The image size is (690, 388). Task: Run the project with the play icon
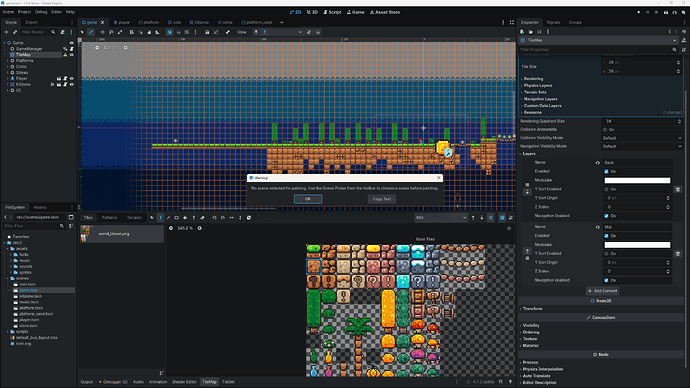pos(639,12)
